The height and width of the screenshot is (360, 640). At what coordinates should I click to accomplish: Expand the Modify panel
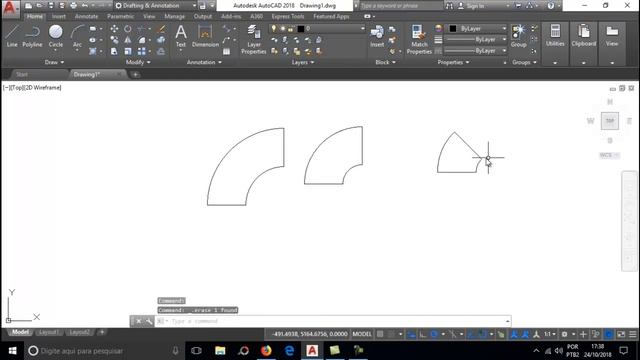[x=138, y=62]
